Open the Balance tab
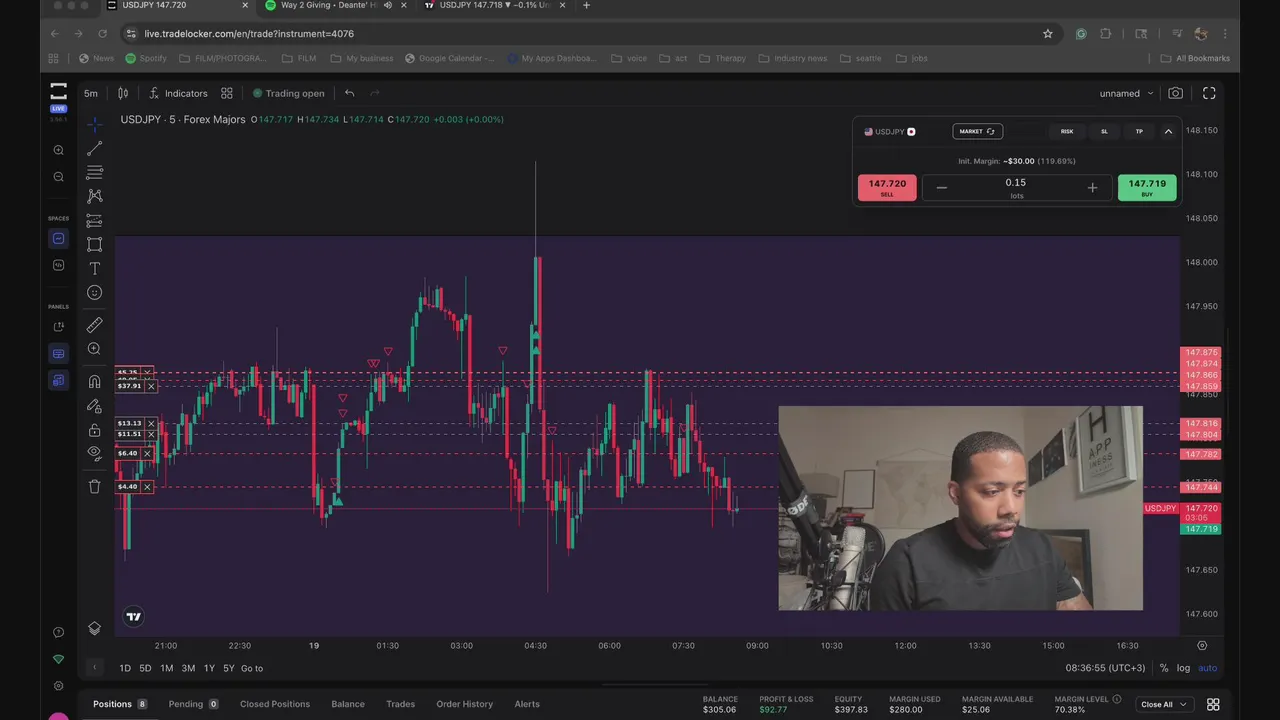This screenshot has height=720, width=1280. (348, 704)
